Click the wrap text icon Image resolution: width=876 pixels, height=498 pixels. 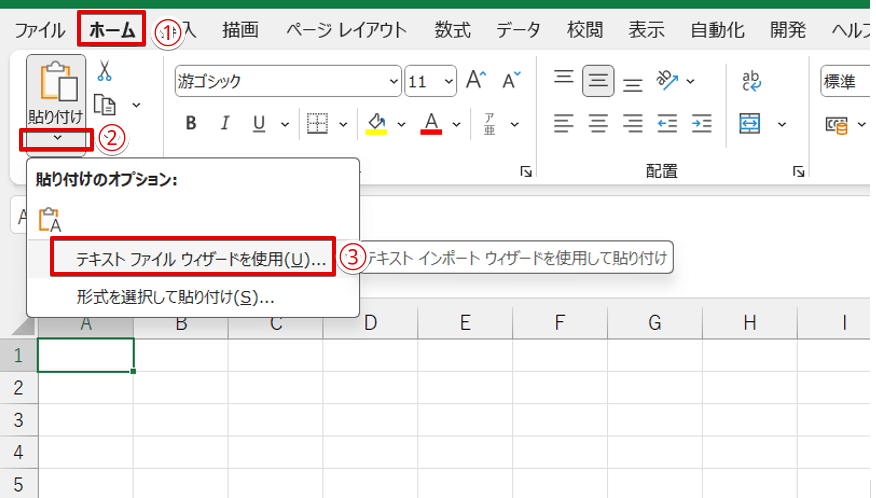pyautogui.click(x=752, y=81)
